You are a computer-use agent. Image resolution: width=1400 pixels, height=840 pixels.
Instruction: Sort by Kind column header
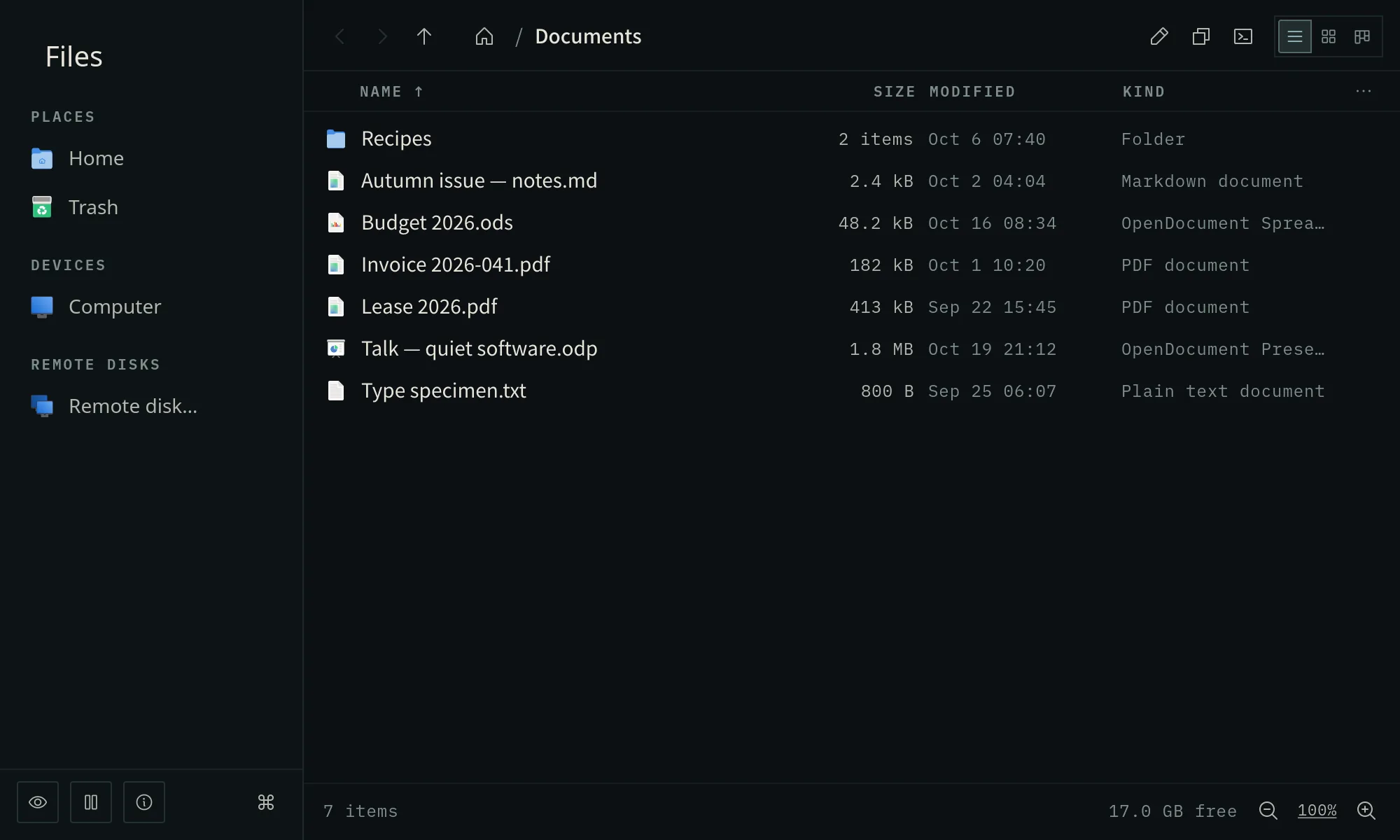pyautogui.click(x=1144, y=92)
